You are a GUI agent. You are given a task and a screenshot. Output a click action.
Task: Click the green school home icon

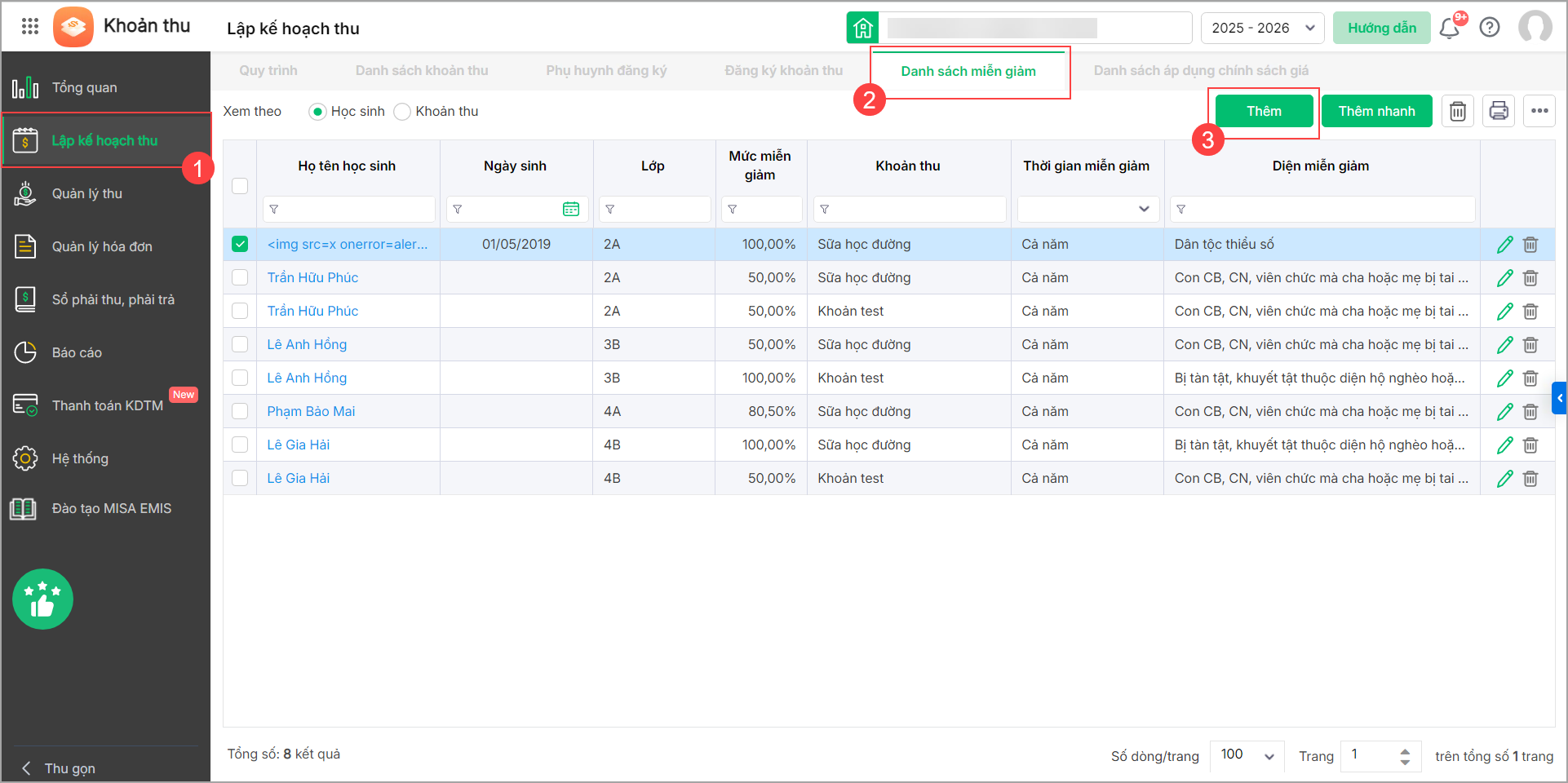[862, 28]
